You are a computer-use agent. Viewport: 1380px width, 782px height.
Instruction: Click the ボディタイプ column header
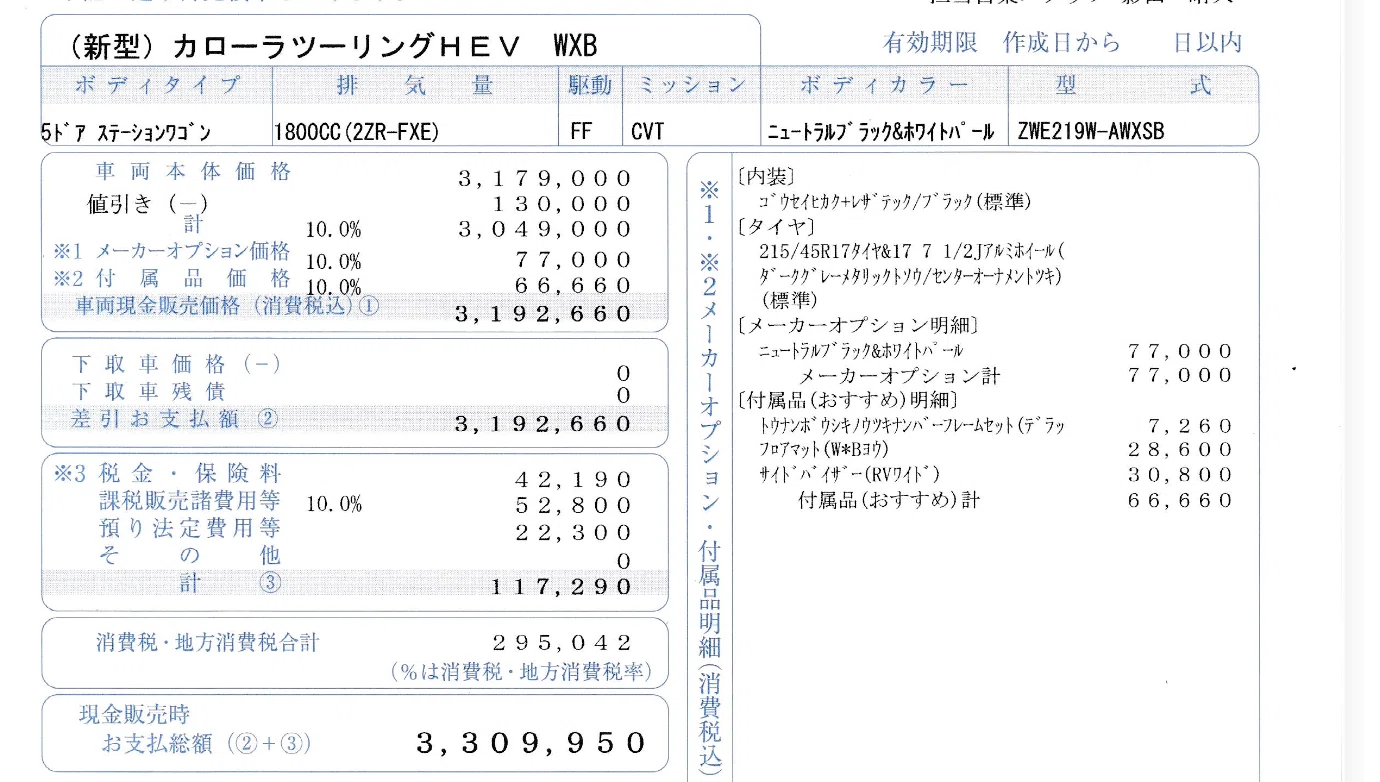coord(157,86)
